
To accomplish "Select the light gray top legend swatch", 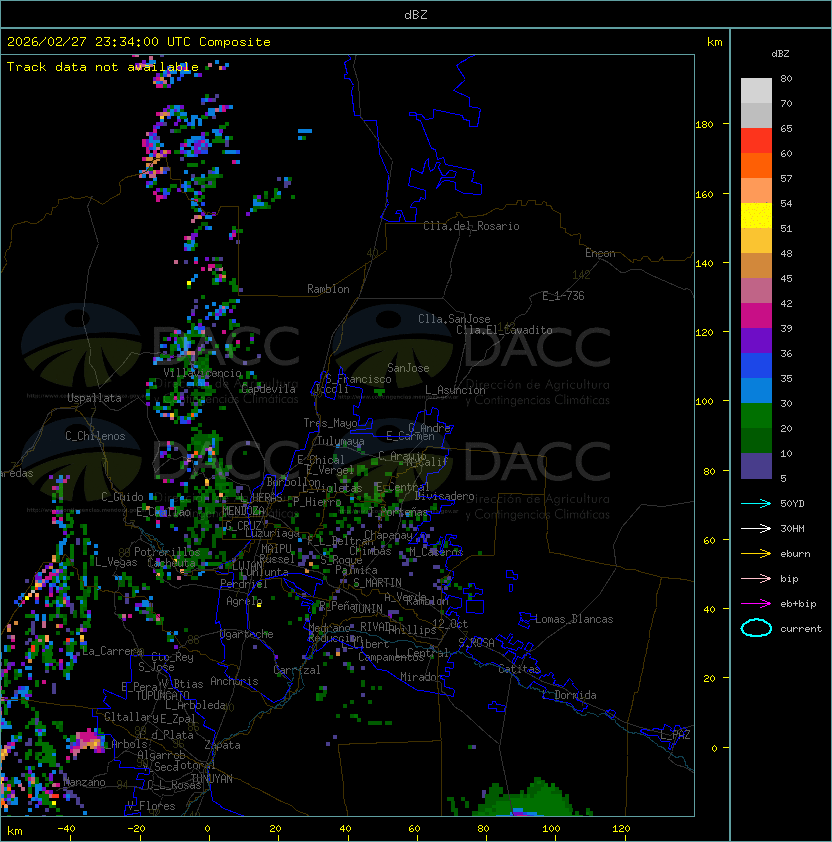I will (x=756, y=90).
